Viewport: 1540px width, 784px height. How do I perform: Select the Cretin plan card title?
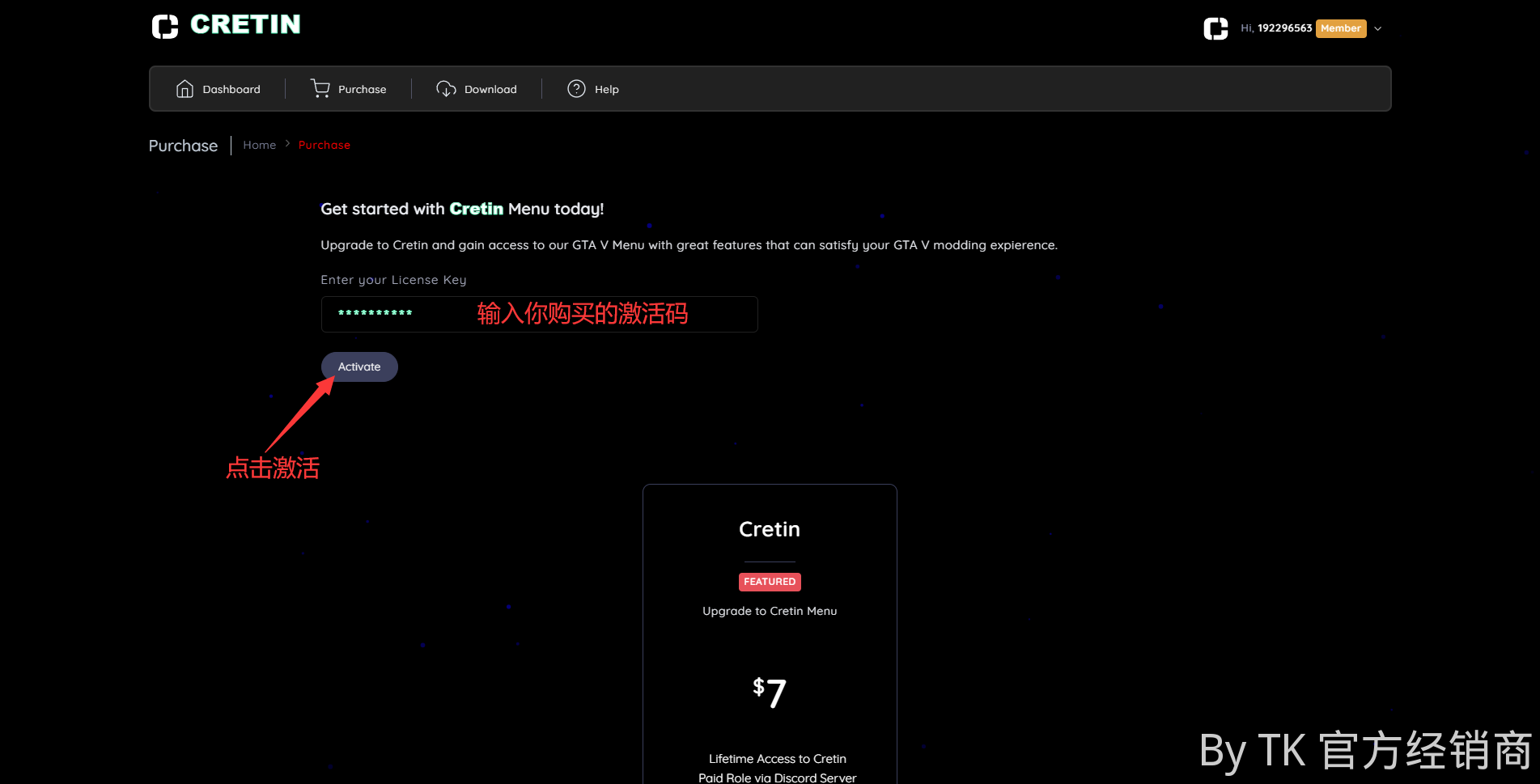point(770,529)
